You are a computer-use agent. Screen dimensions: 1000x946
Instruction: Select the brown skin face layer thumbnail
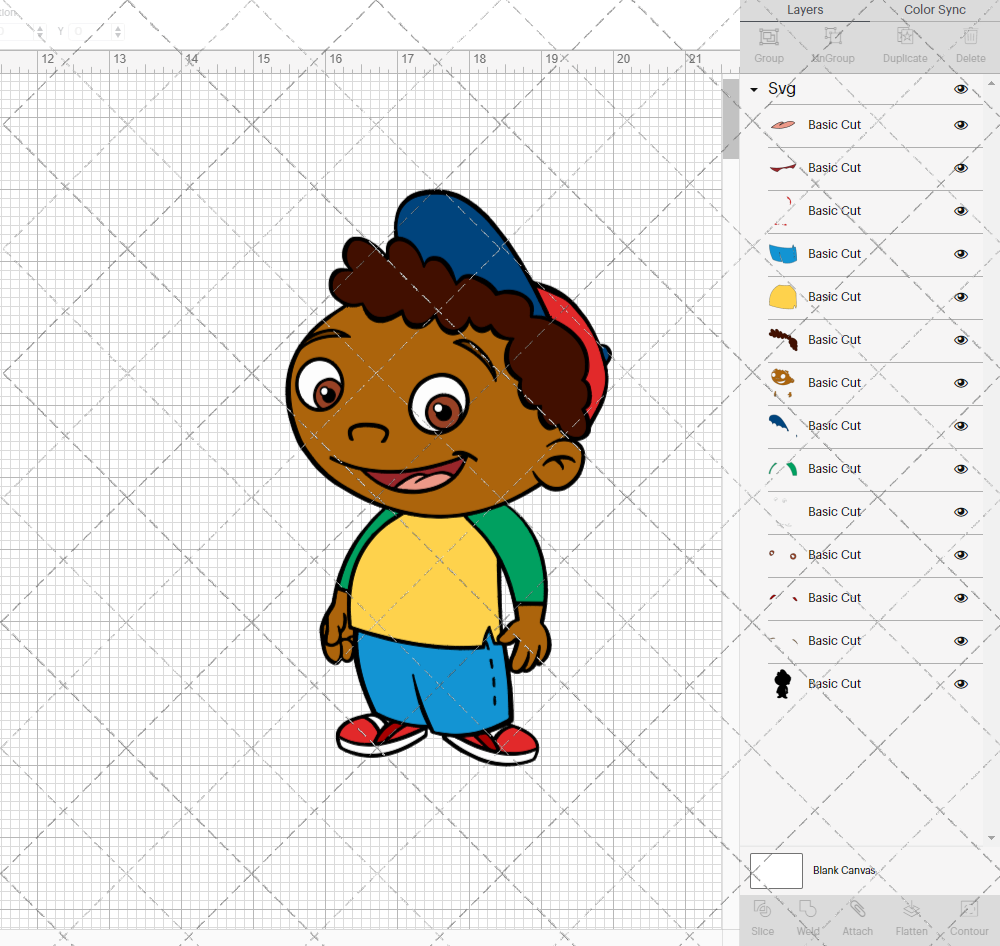[x=783, y=383]
